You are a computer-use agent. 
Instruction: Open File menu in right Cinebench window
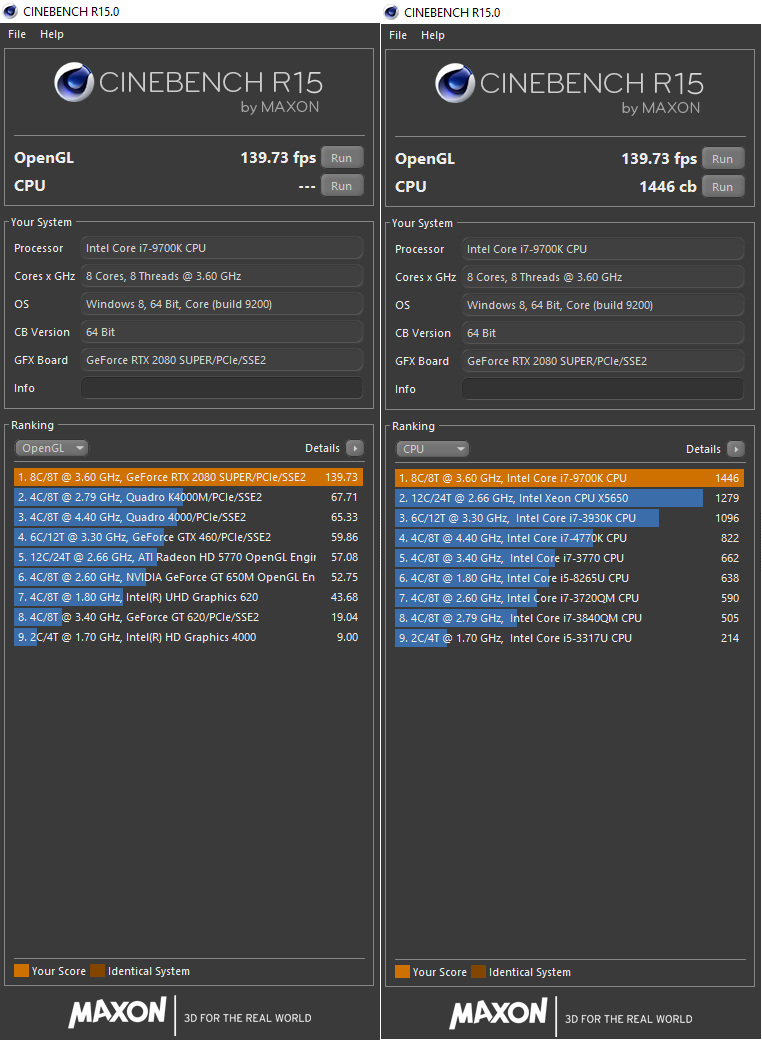[398, 35]
